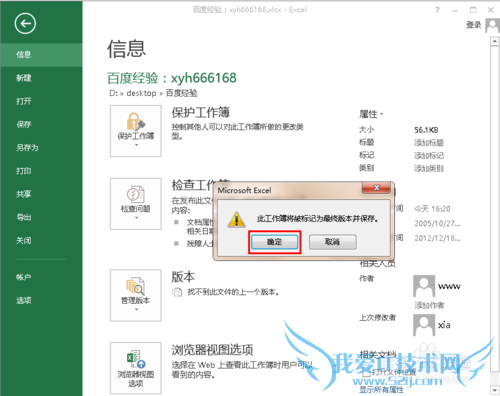
Task: Click the scroll up arrow of the scrollbar
Action: coord(494,41)
